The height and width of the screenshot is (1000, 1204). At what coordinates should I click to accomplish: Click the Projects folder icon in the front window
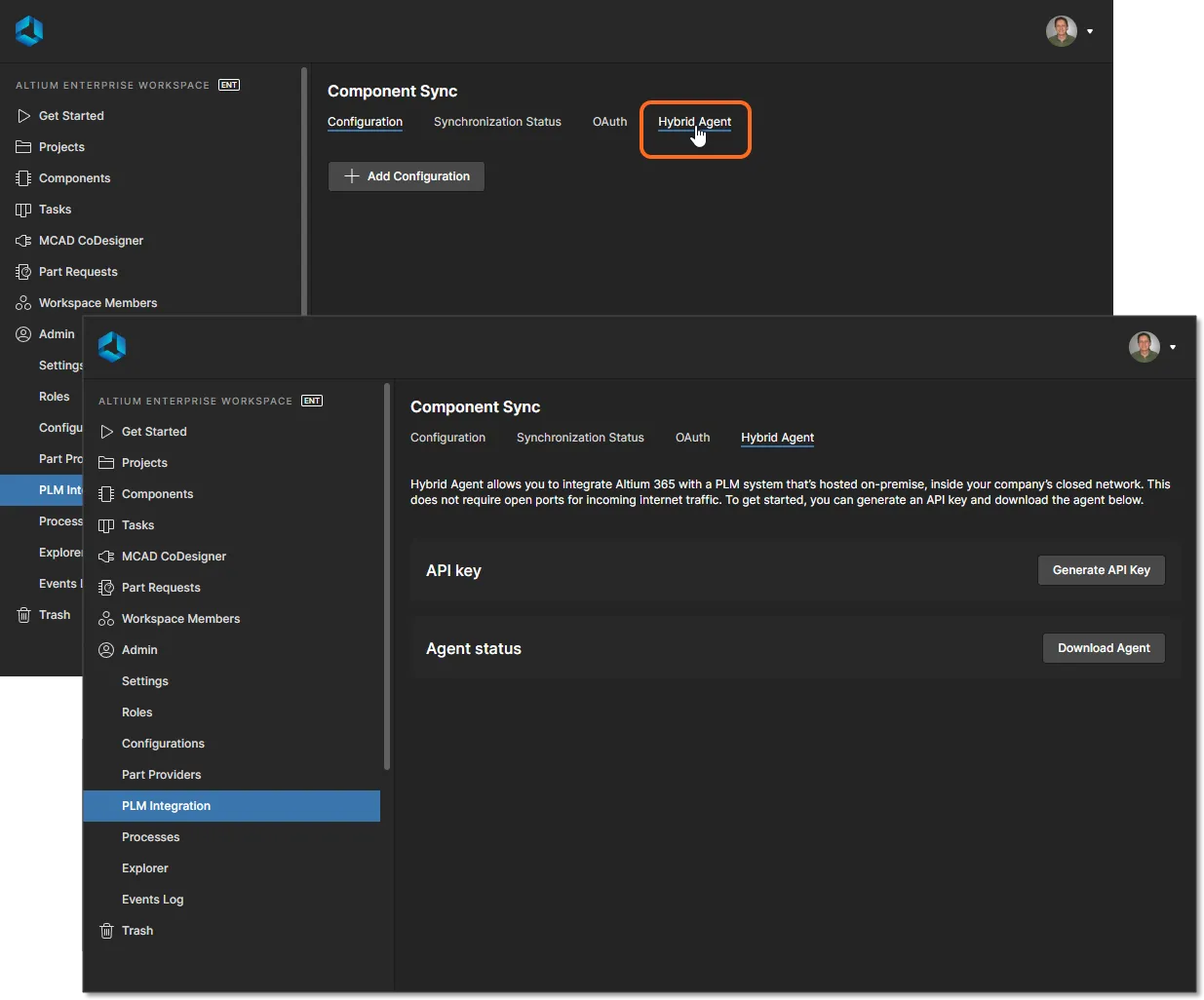point(106,463)
